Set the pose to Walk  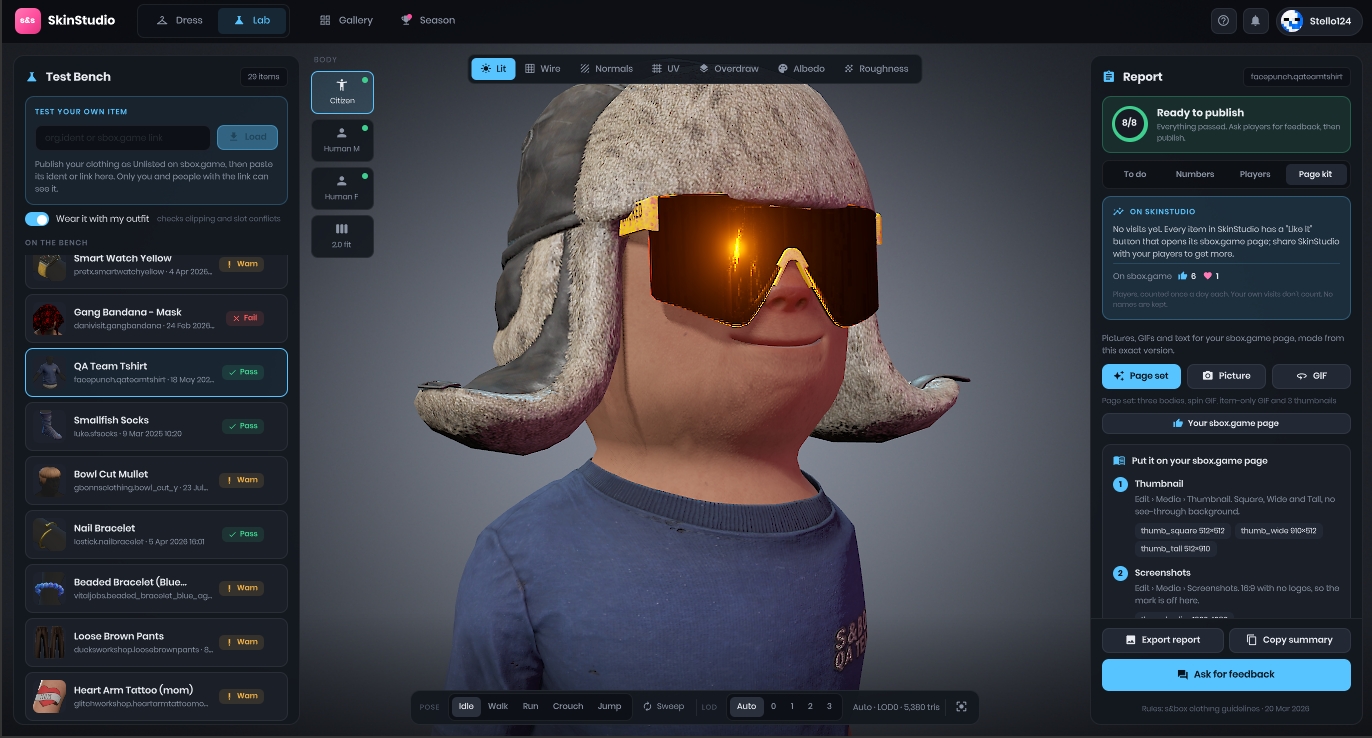498,706
